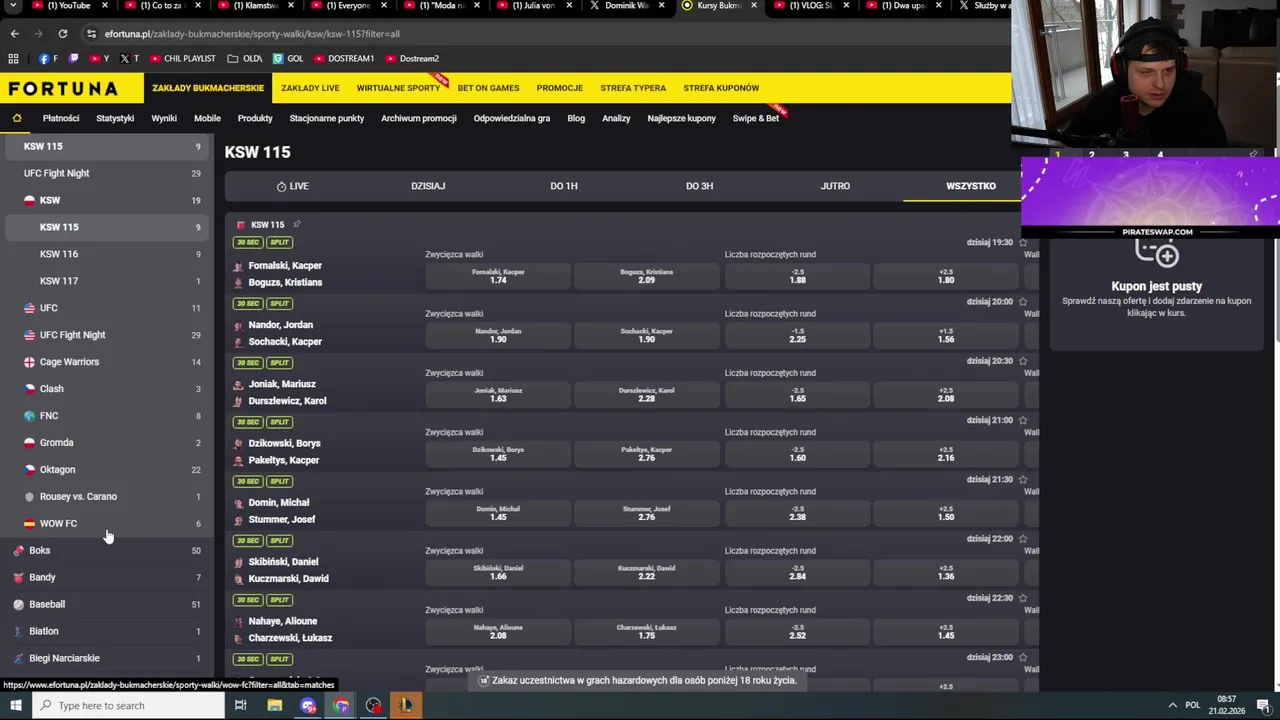Expand Clash category in sidebar

pyautogui.click(x=106, y=389)
